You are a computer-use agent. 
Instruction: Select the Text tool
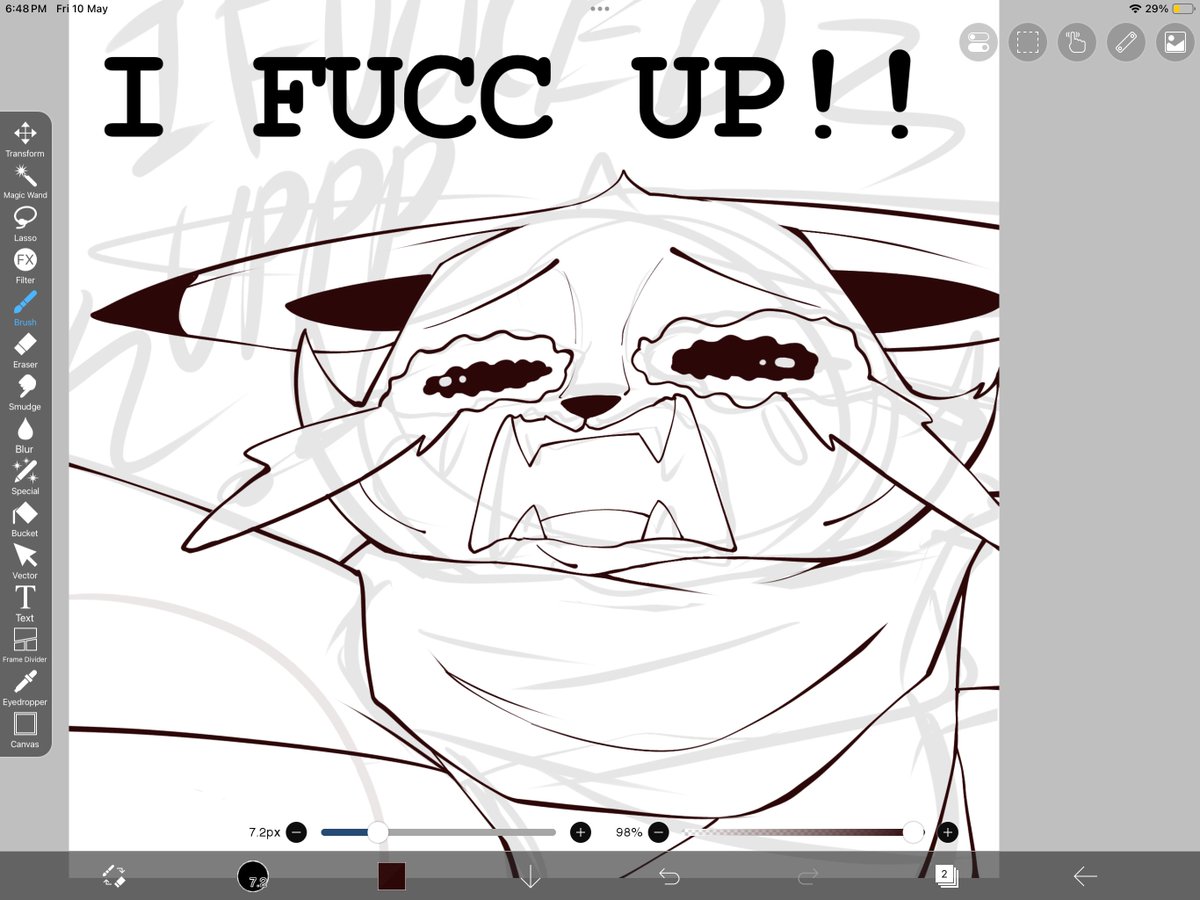click(25, 603)
